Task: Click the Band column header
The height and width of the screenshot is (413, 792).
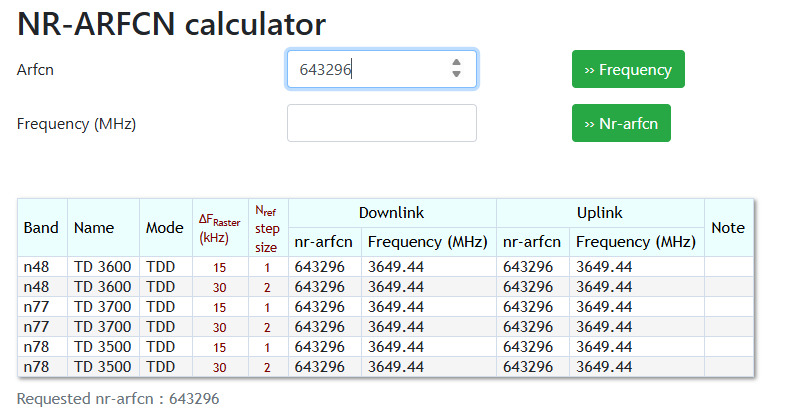Action: tap(42, 227)
